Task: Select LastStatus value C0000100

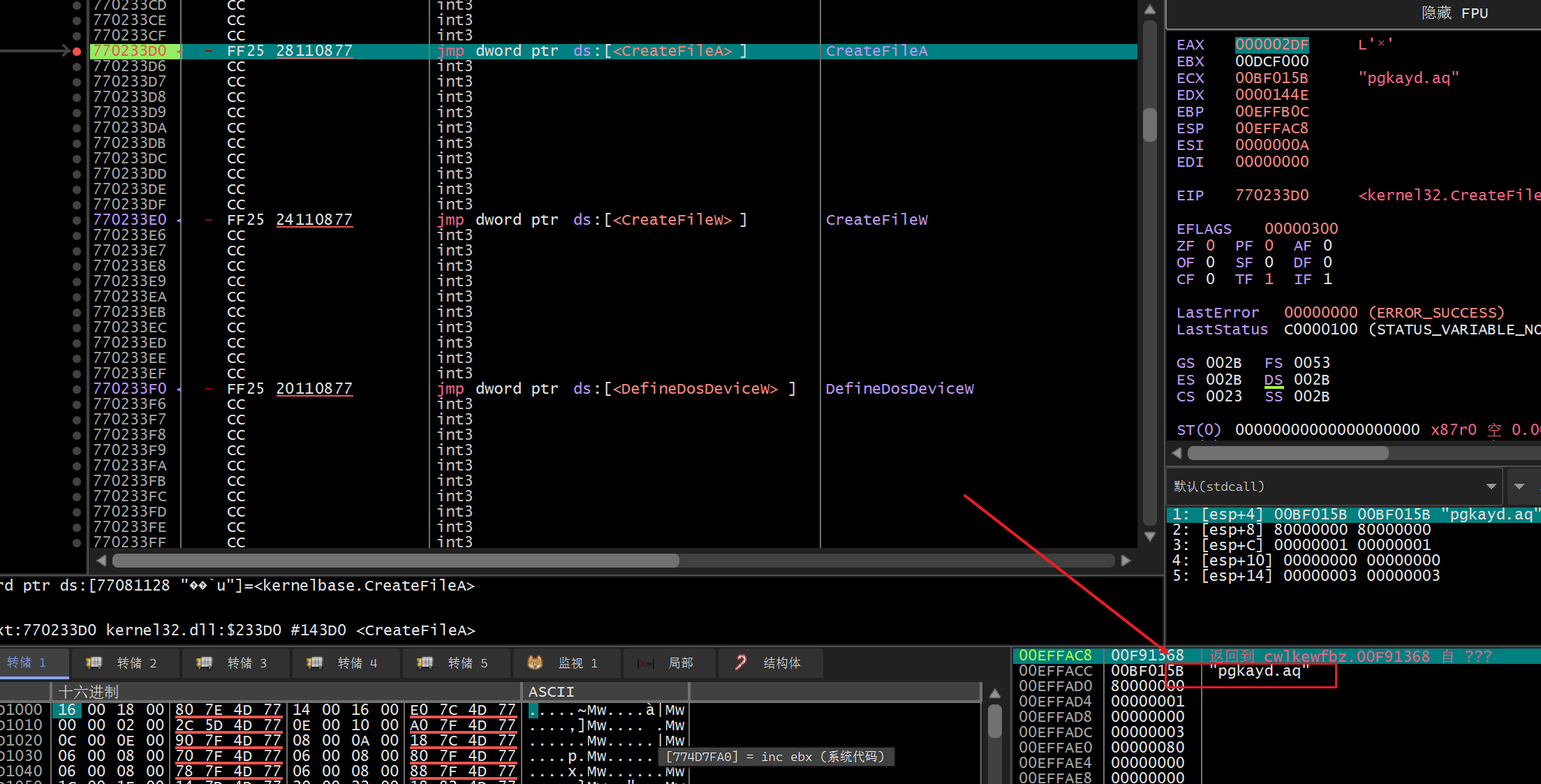Action: pos(1320,330)
